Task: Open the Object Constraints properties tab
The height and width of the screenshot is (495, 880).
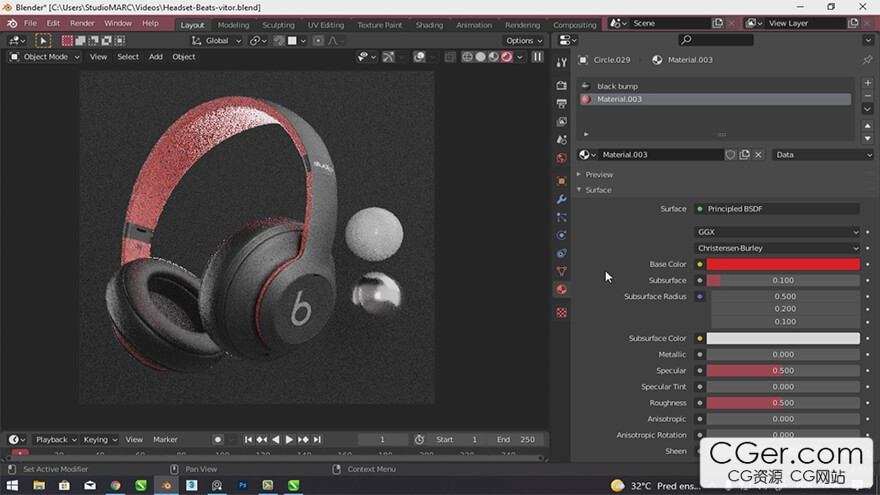Action: pyautogui.click(x=561, y=253)
